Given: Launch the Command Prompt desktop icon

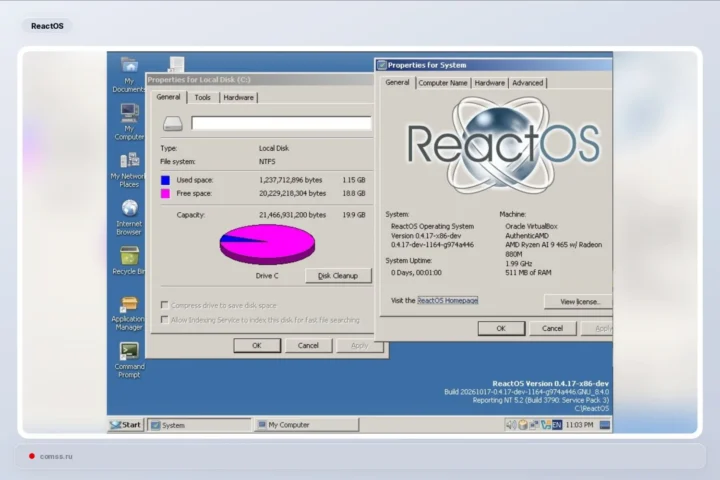Looking at the screenshot, I should (129, 360).
